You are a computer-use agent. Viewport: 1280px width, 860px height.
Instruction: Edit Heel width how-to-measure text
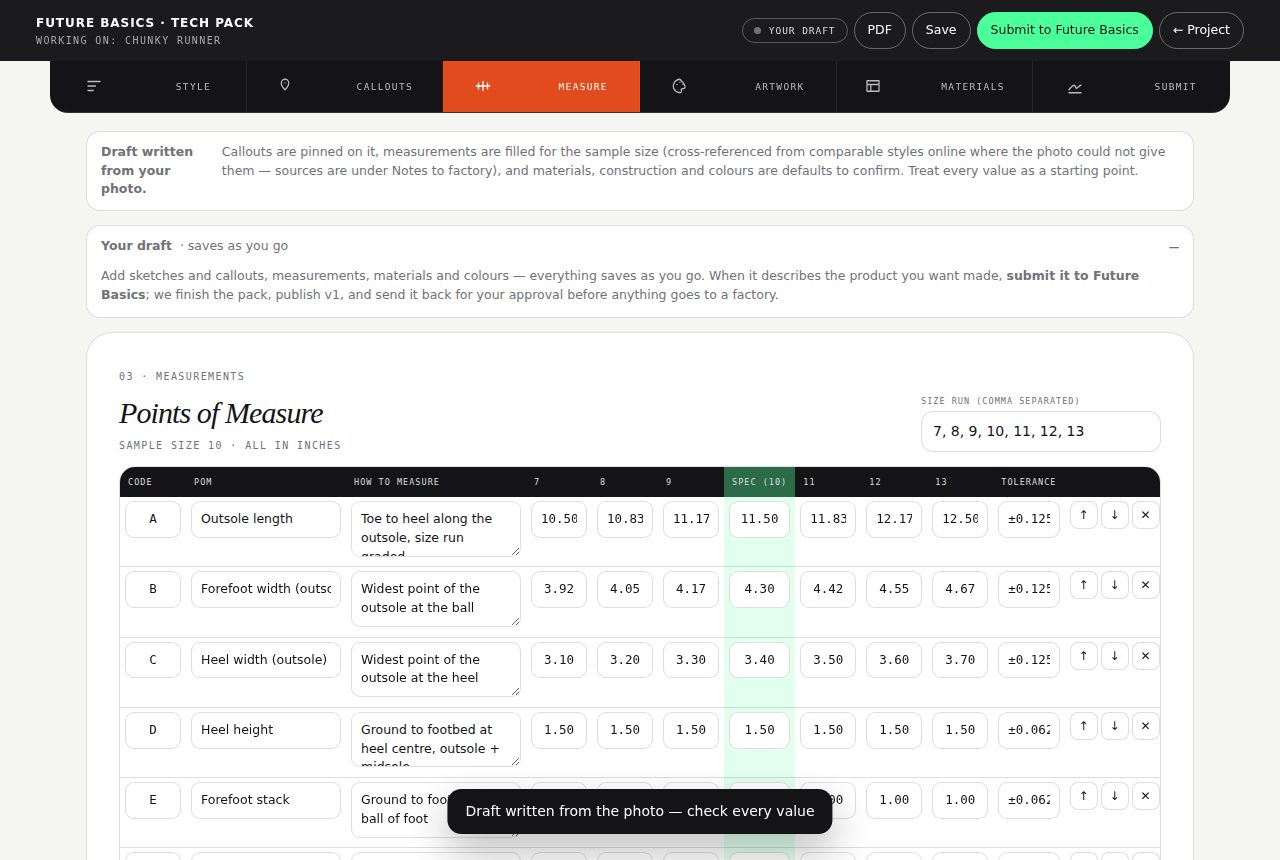436,669
